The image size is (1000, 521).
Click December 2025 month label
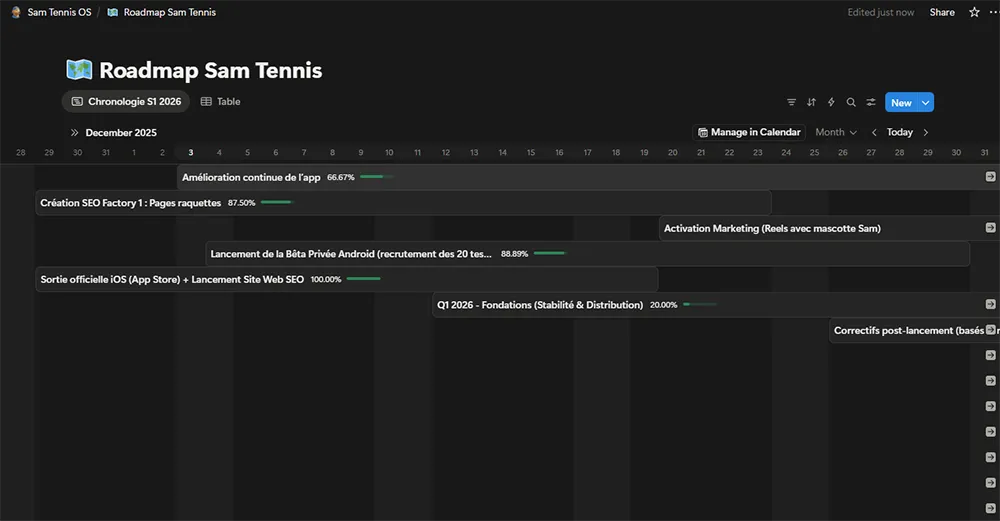click(x=121, y=133)
